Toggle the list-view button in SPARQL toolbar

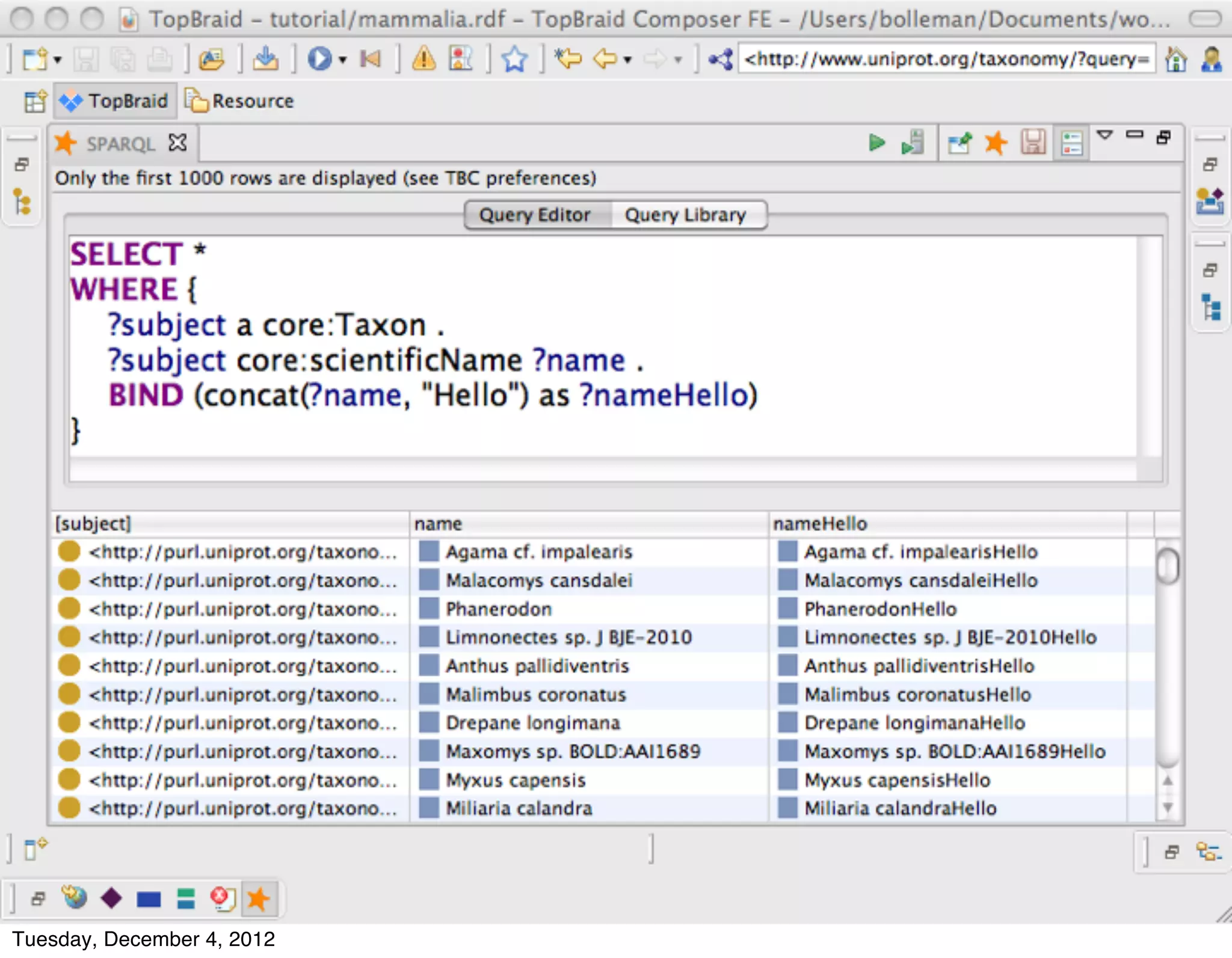point(1072,143)
